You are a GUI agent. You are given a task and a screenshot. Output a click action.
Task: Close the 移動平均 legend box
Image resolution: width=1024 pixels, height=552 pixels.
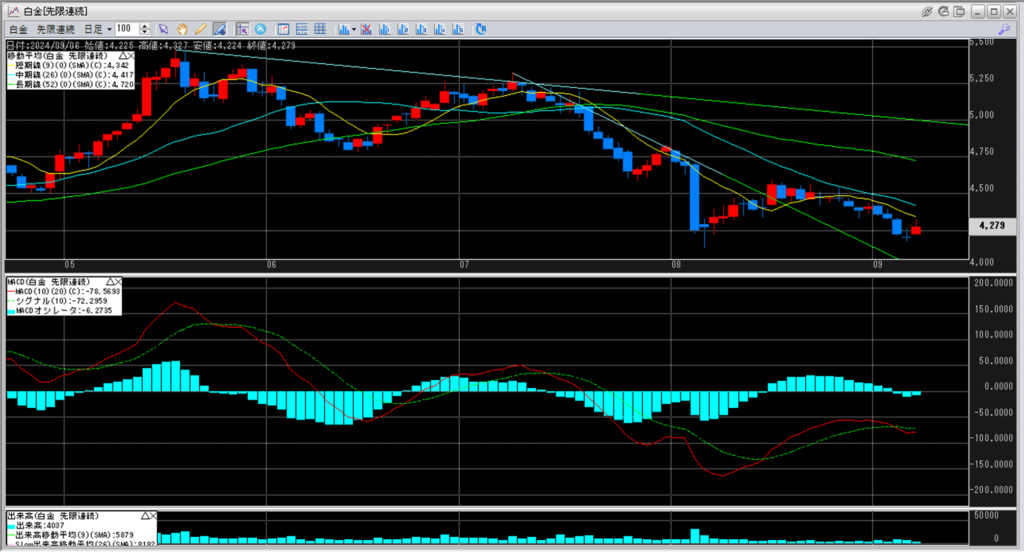point(131,56)
